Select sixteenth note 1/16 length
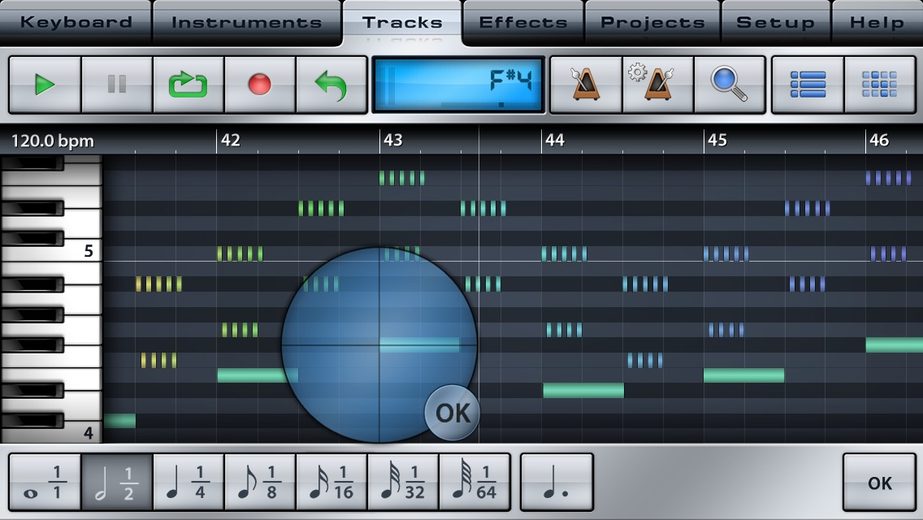This screenshot has height=520, width=923. click(x=331, y=482)
